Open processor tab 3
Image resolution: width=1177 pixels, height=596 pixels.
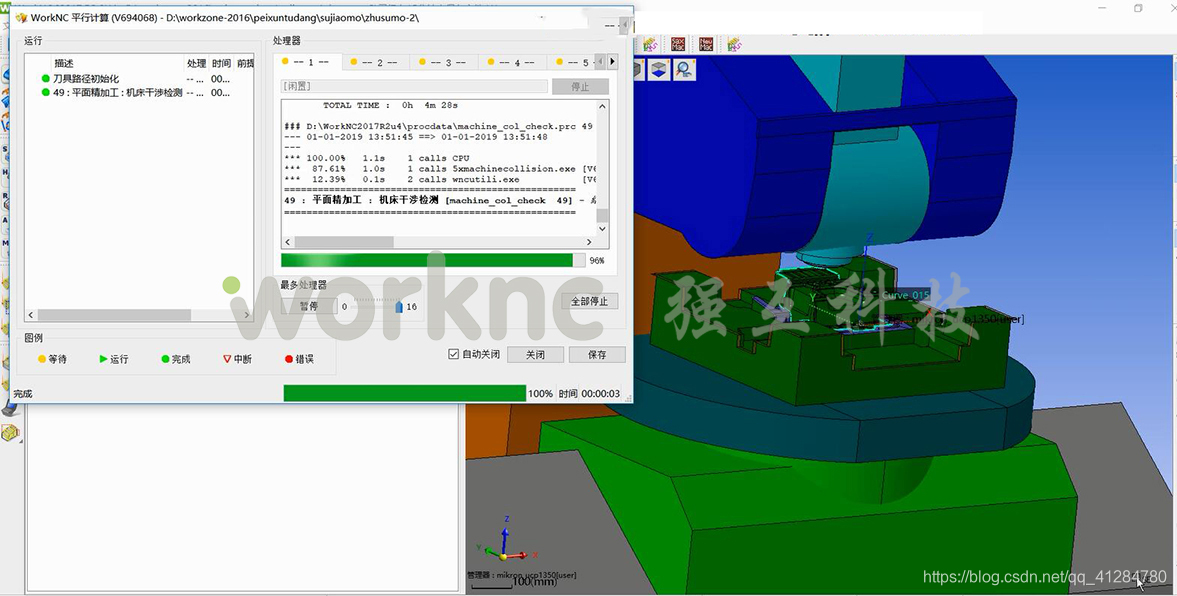click(x=446, y=62)
